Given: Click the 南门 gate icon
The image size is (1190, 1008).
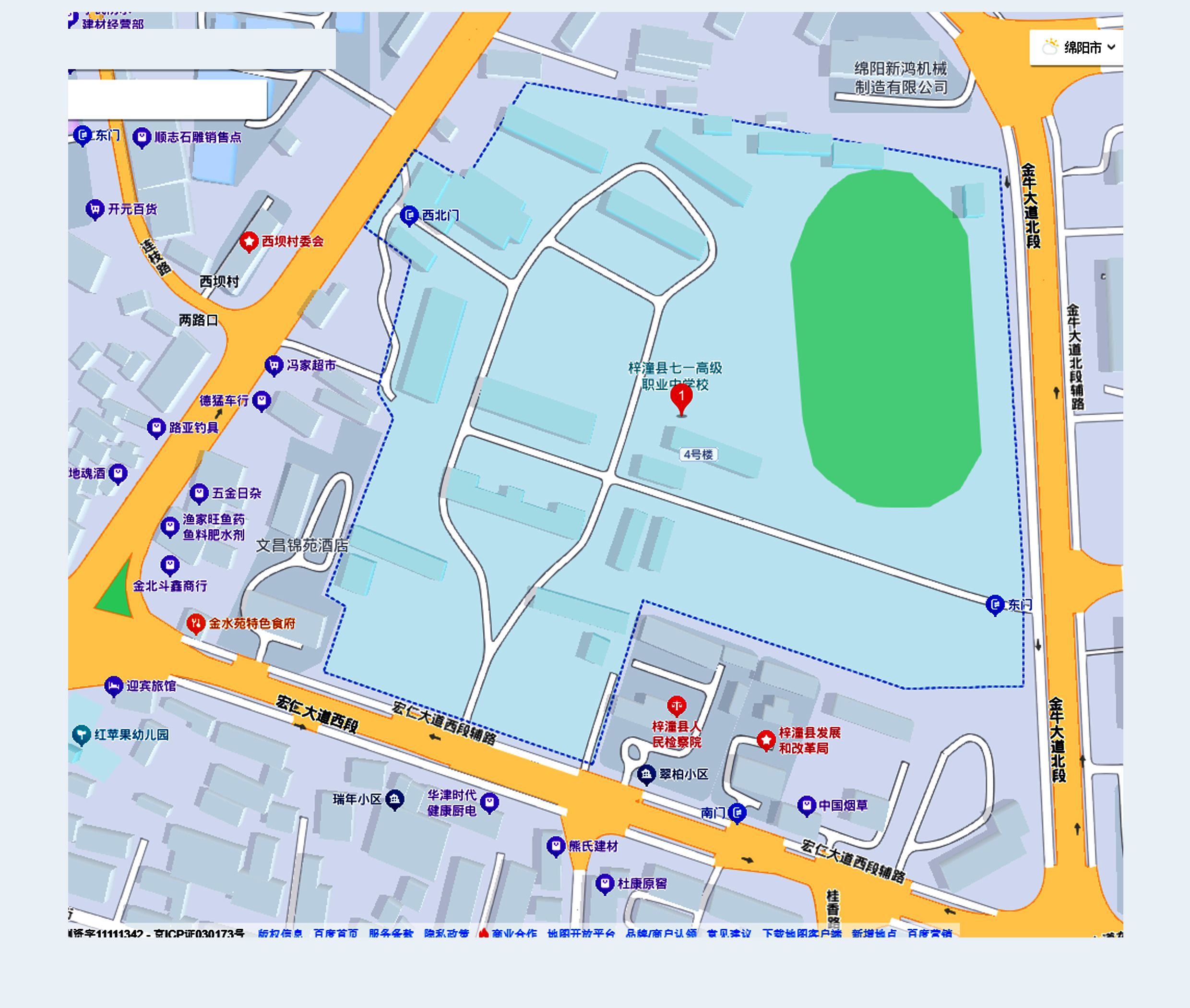Looking at the screenshot, I should 738,812.
